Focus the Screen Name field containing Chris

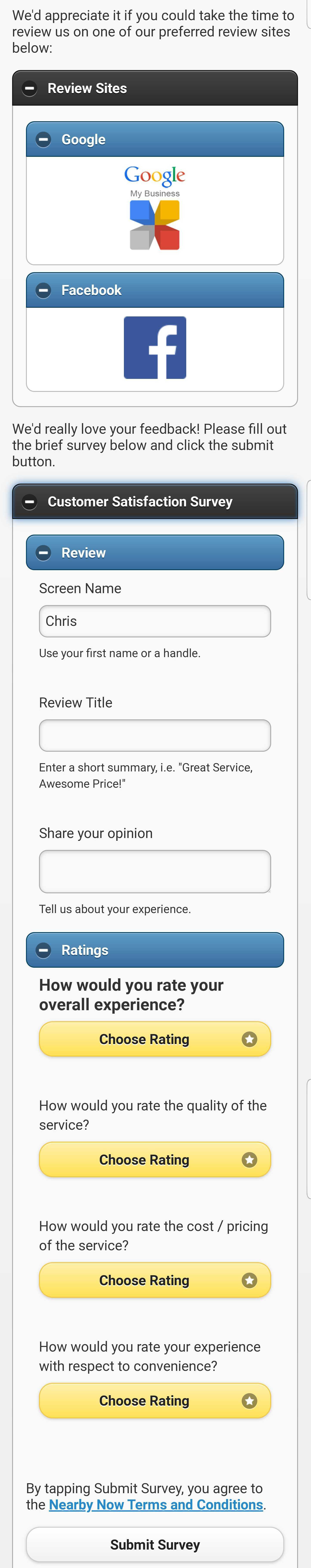(155, 621)
